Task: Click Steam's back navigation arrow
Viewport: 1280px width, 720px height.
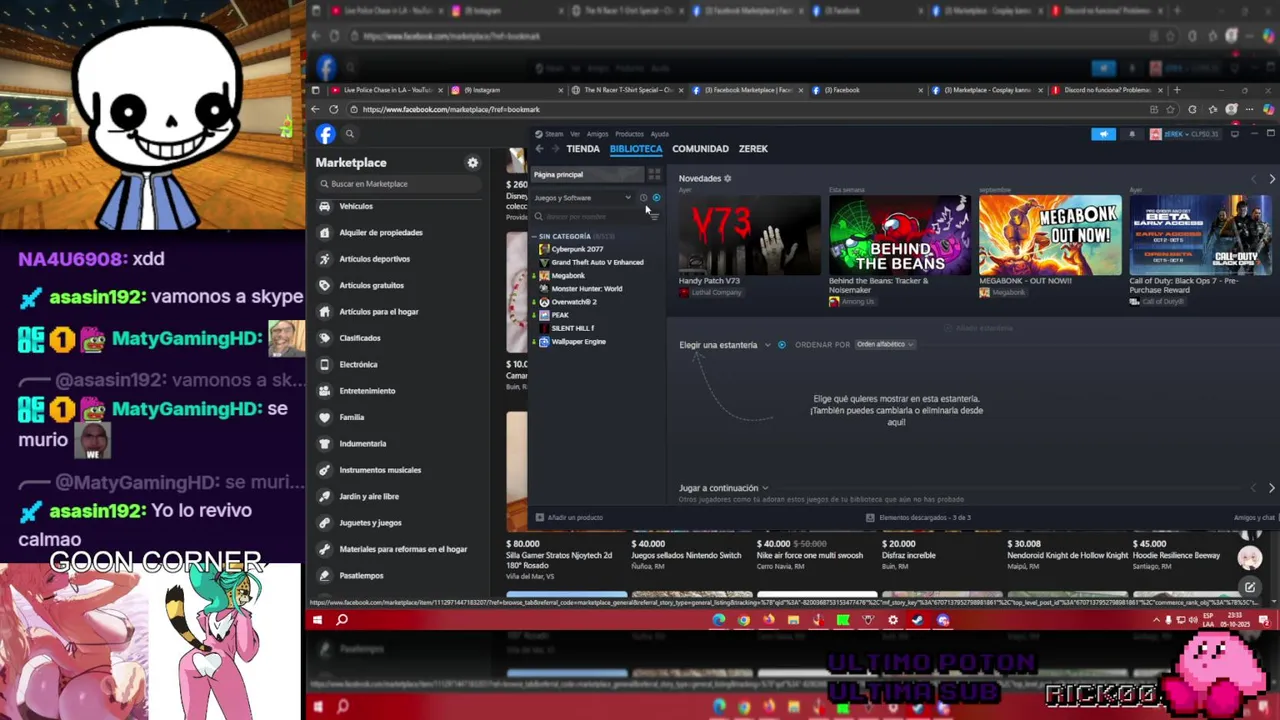Action: pos(540,149)
